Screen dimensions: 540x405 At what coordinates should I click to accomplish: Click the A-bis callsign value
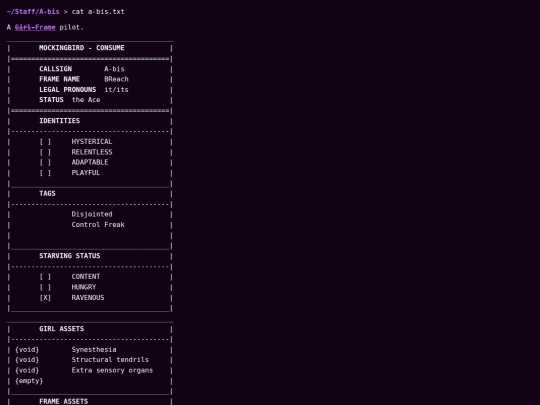[x=114, y=69]
